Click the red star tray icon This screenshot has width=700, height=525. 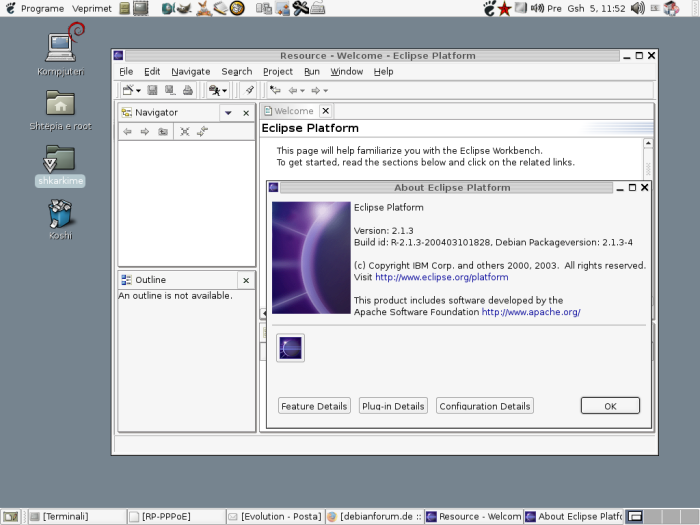[x=504, y=8]
